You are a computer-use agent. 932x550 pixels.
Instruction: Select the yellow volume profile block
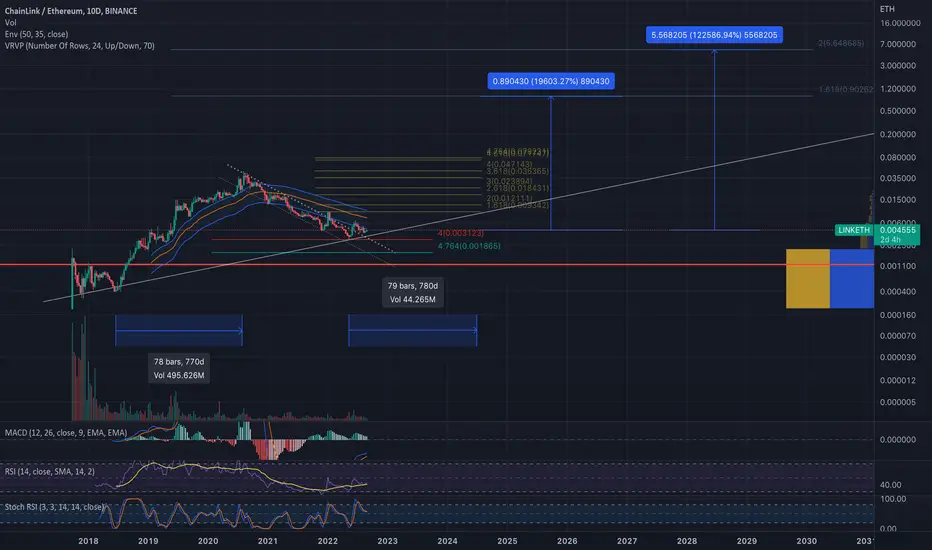coord(808,278)
